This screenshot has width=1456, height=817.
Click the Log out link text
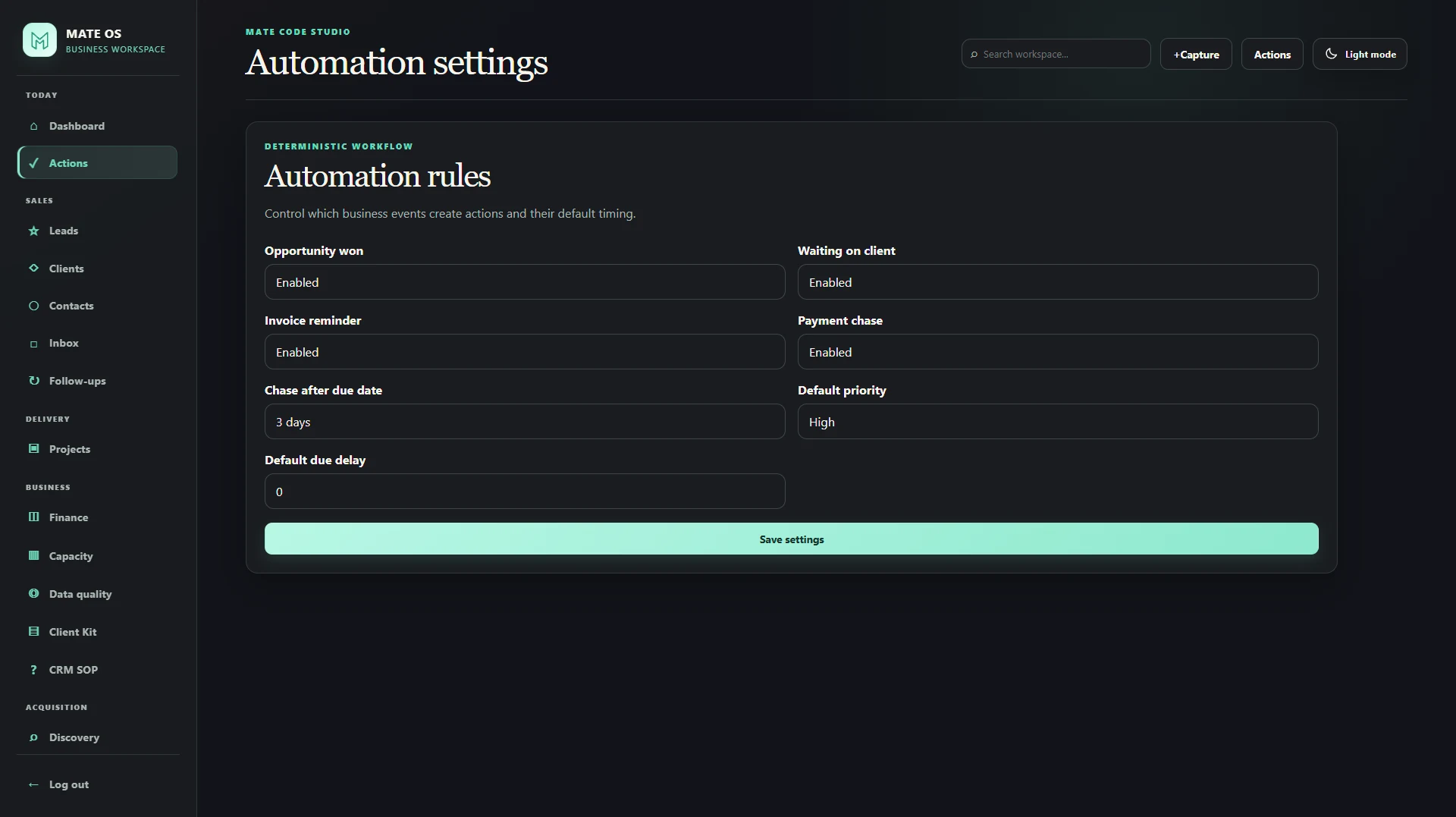click(x=69, y=784)
